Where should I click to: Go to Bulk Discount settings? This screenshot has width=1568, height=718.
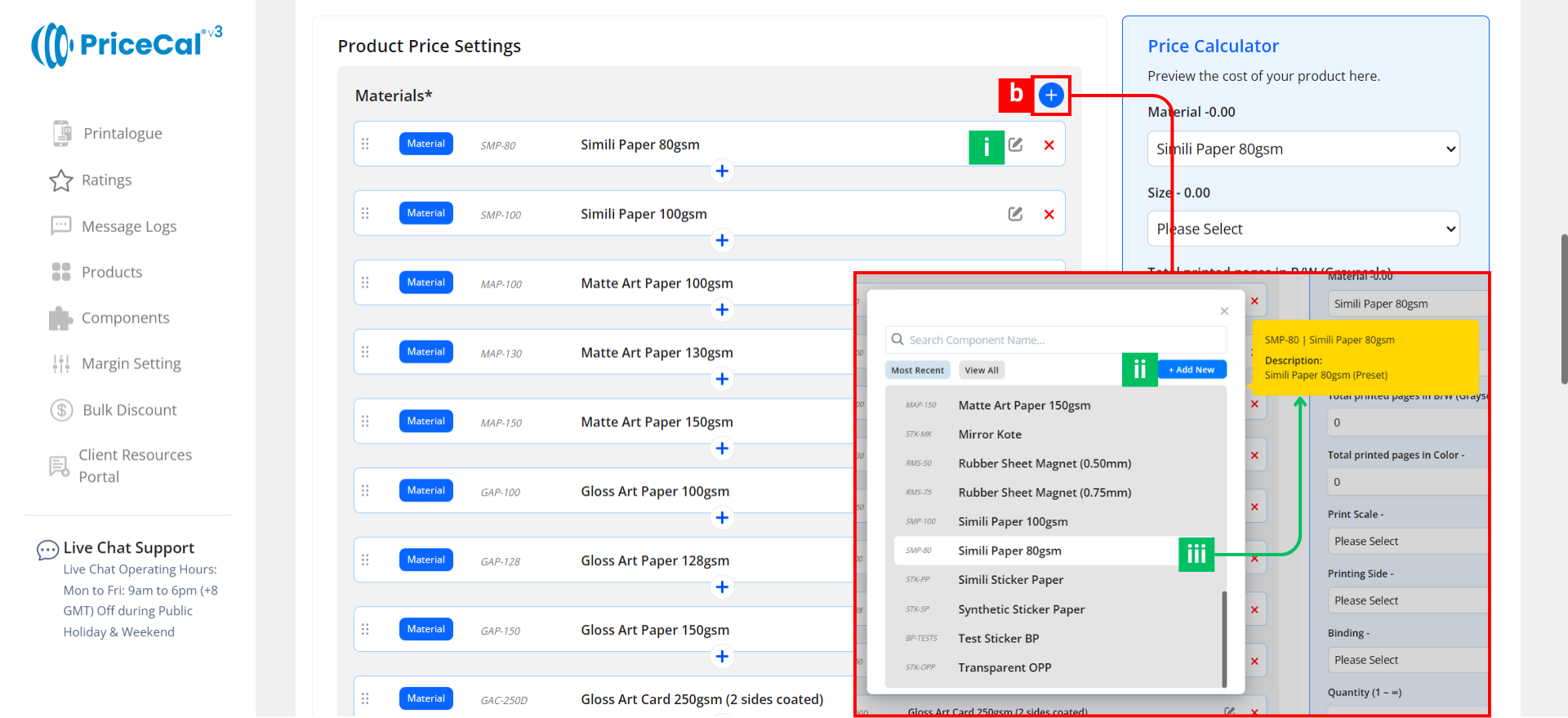point(129,410)
